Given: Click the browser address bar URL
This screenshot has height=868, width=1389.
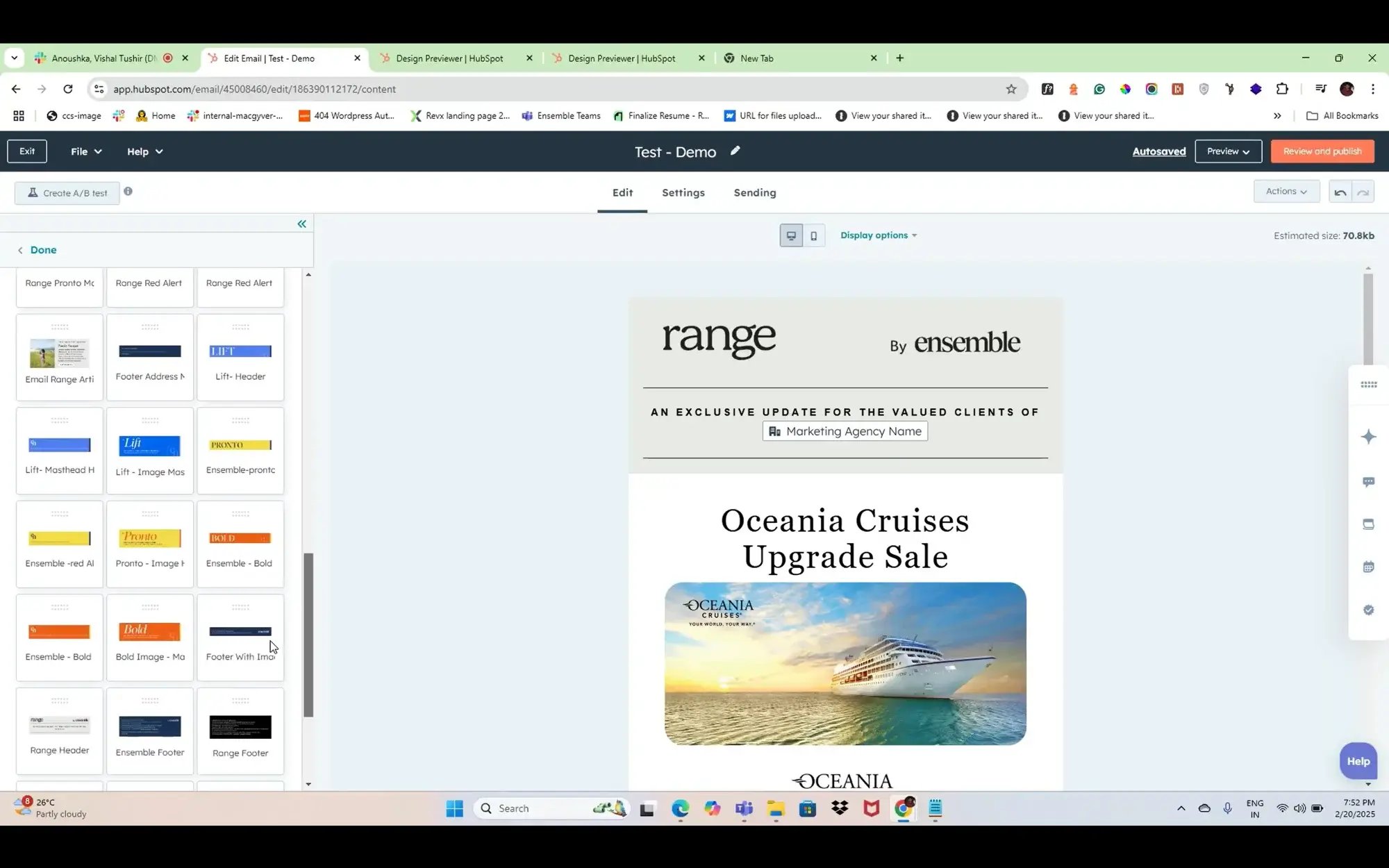Looking at the screenshot, I should [x=254, y=89].
